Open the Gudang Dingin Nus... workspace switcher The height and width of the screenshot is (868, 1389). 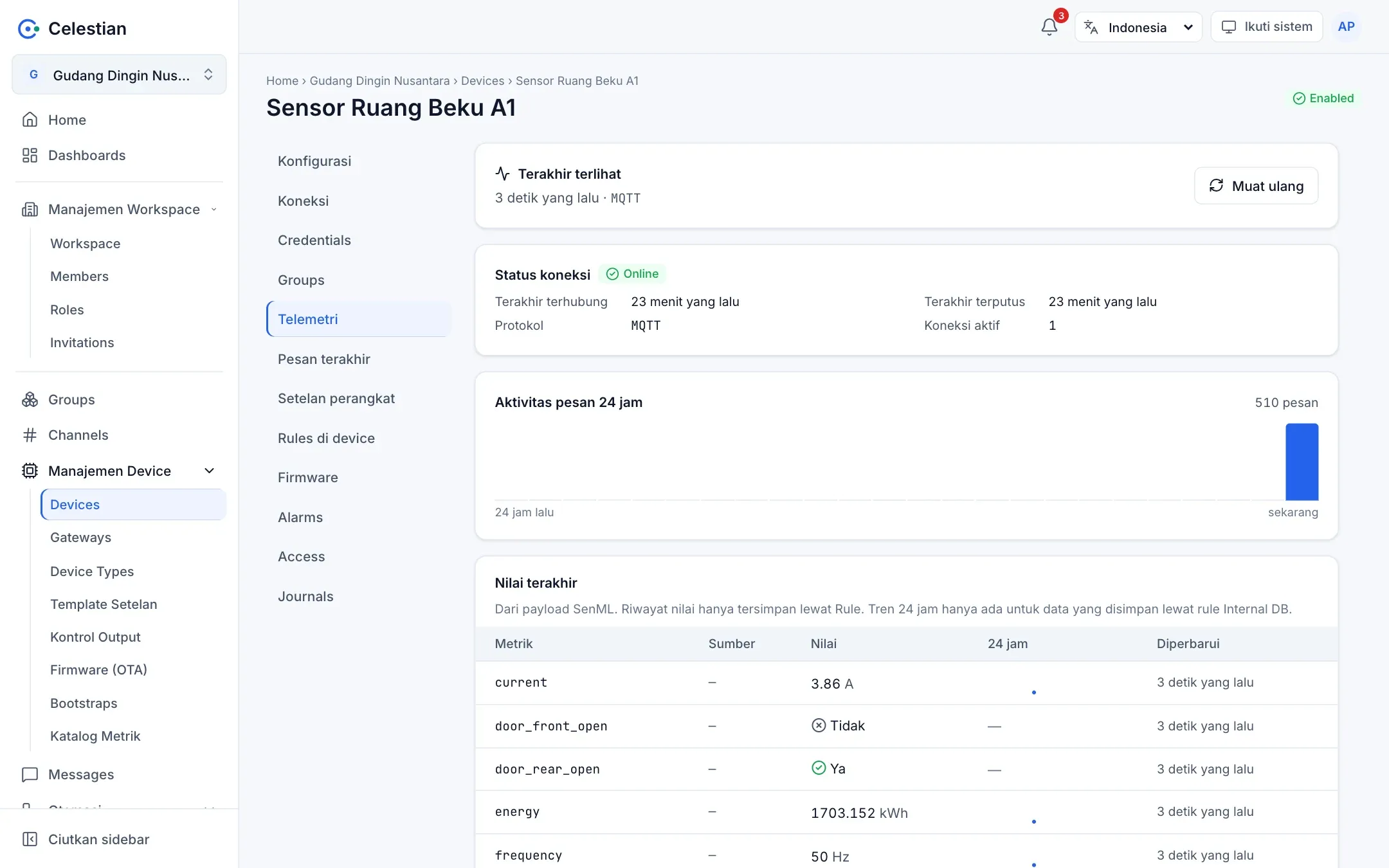pos(119,75)
